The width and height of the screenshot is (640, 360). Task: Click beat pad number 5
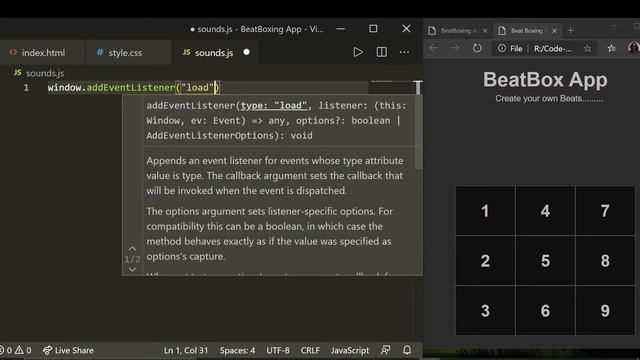(545, 260)
